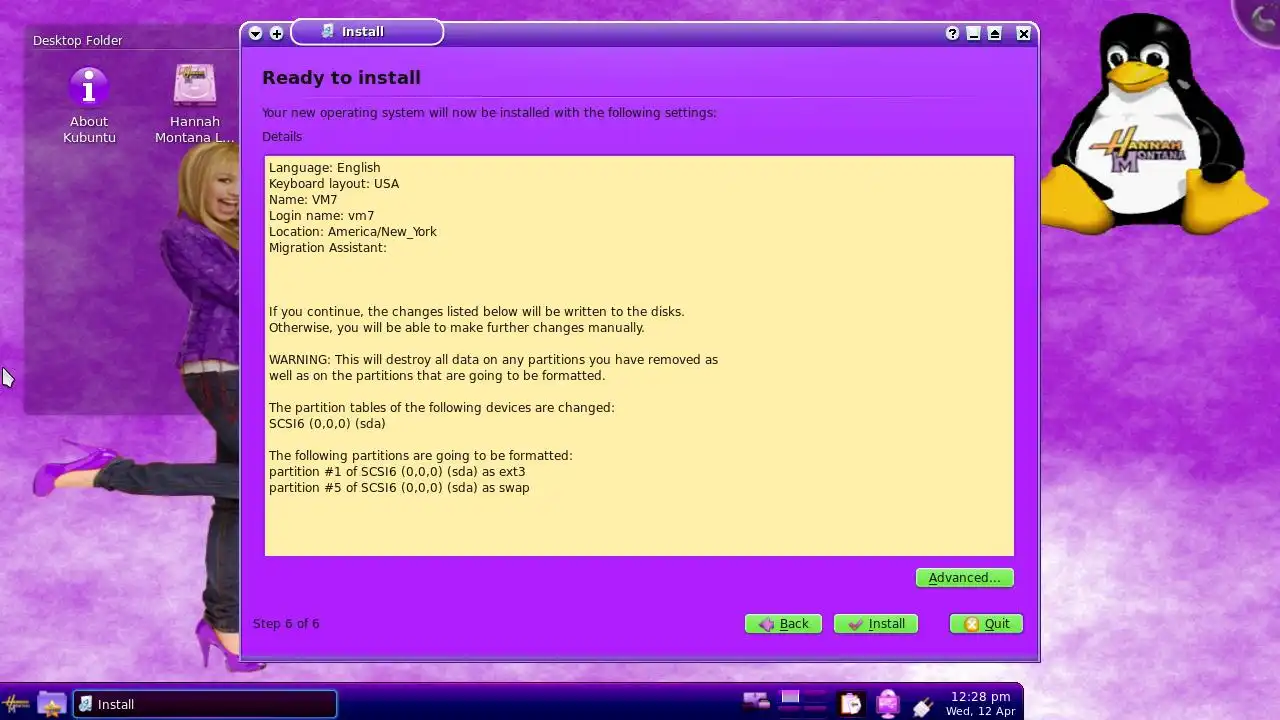Quit the installer

tap(986, 623)
